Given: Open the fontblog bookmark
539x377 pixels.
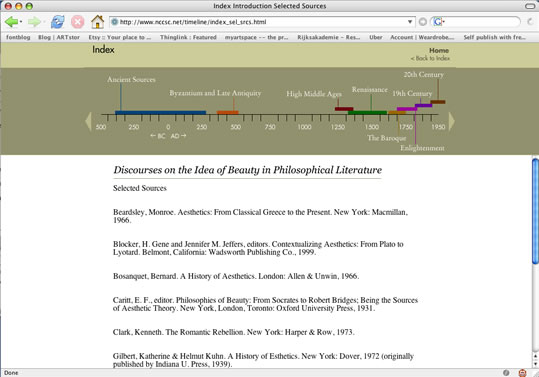Looking at the screenshot, I should coord(18,37).
